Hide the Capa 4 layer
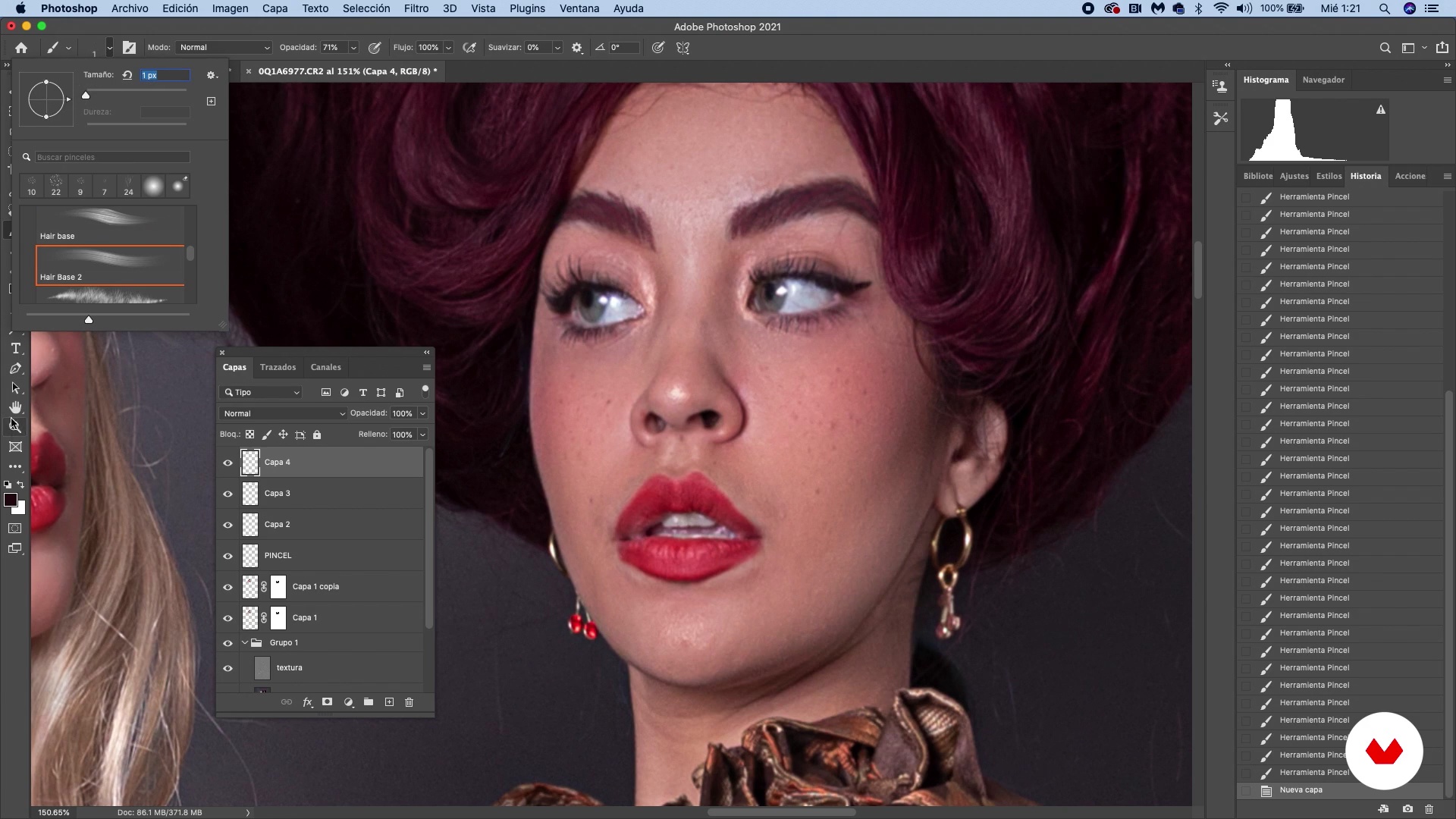1456x819 pixels. pyautogui.click(x=227, y=463)
